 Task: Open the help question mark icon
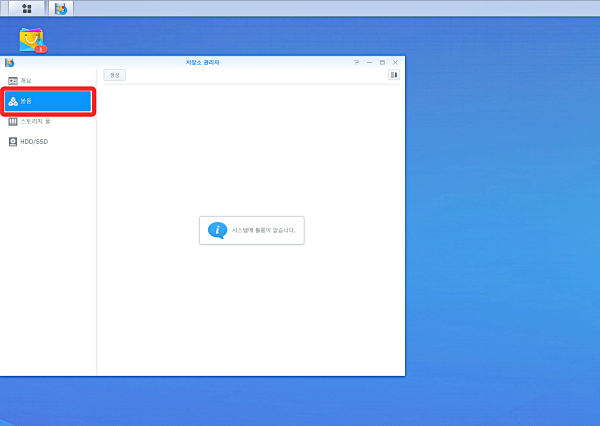(x=356, y=62)
